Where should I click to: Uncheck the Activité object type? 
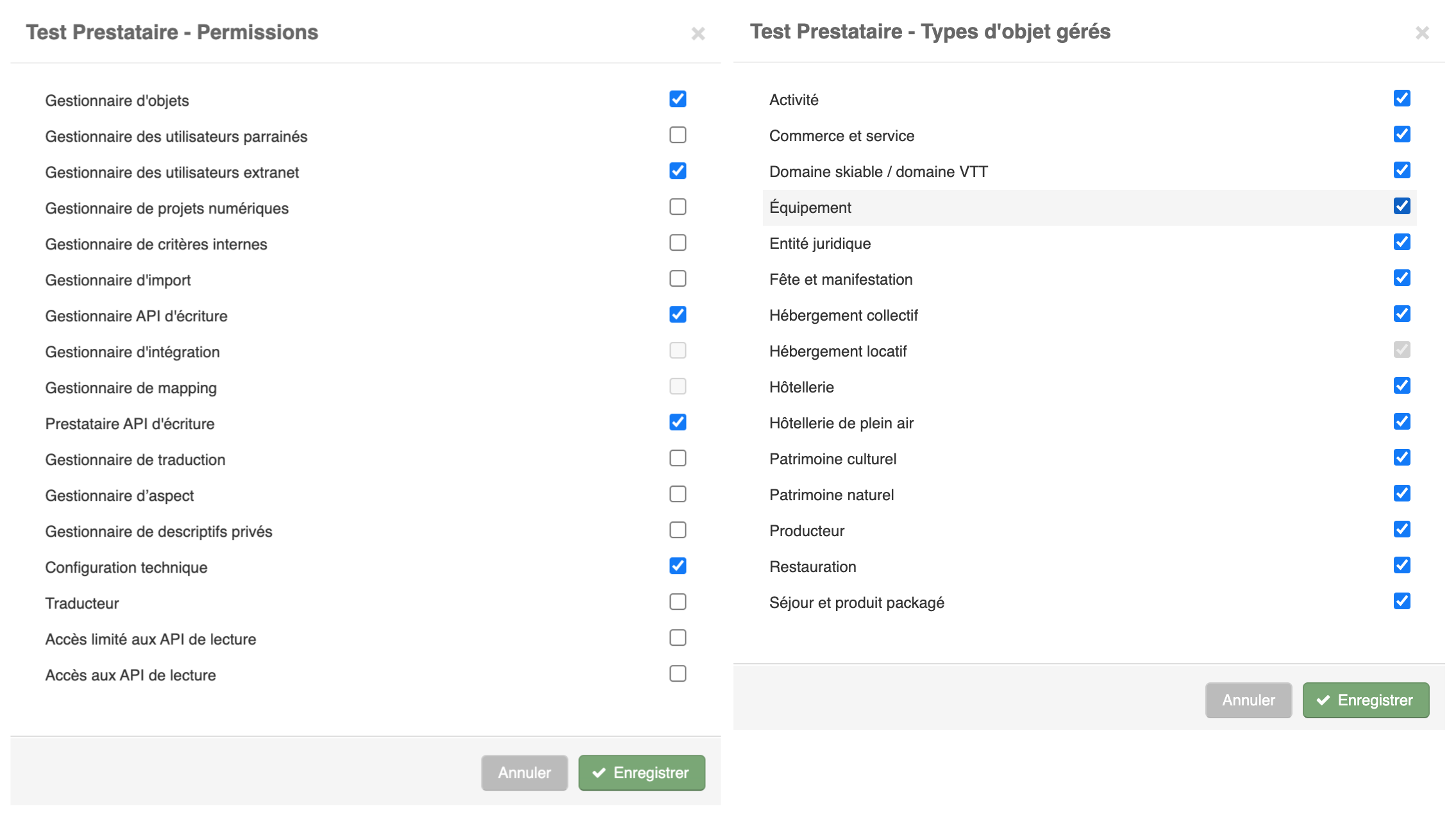tap(1402, 98)
